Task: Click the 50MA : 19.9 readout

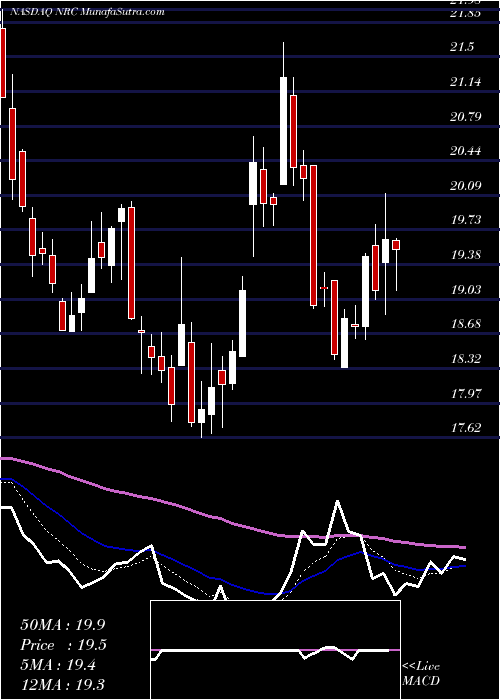Action: 64,625
